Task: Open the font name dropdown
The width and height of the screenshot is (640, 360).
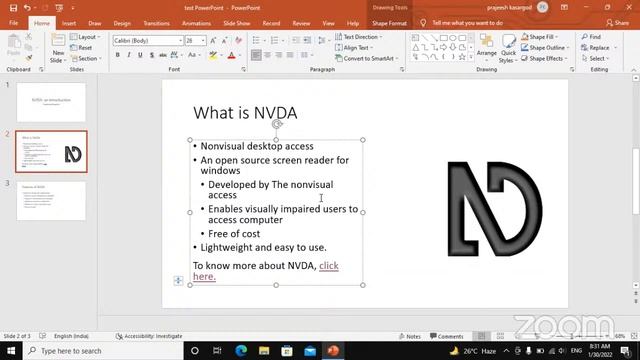Action: (x=180, y=40)
